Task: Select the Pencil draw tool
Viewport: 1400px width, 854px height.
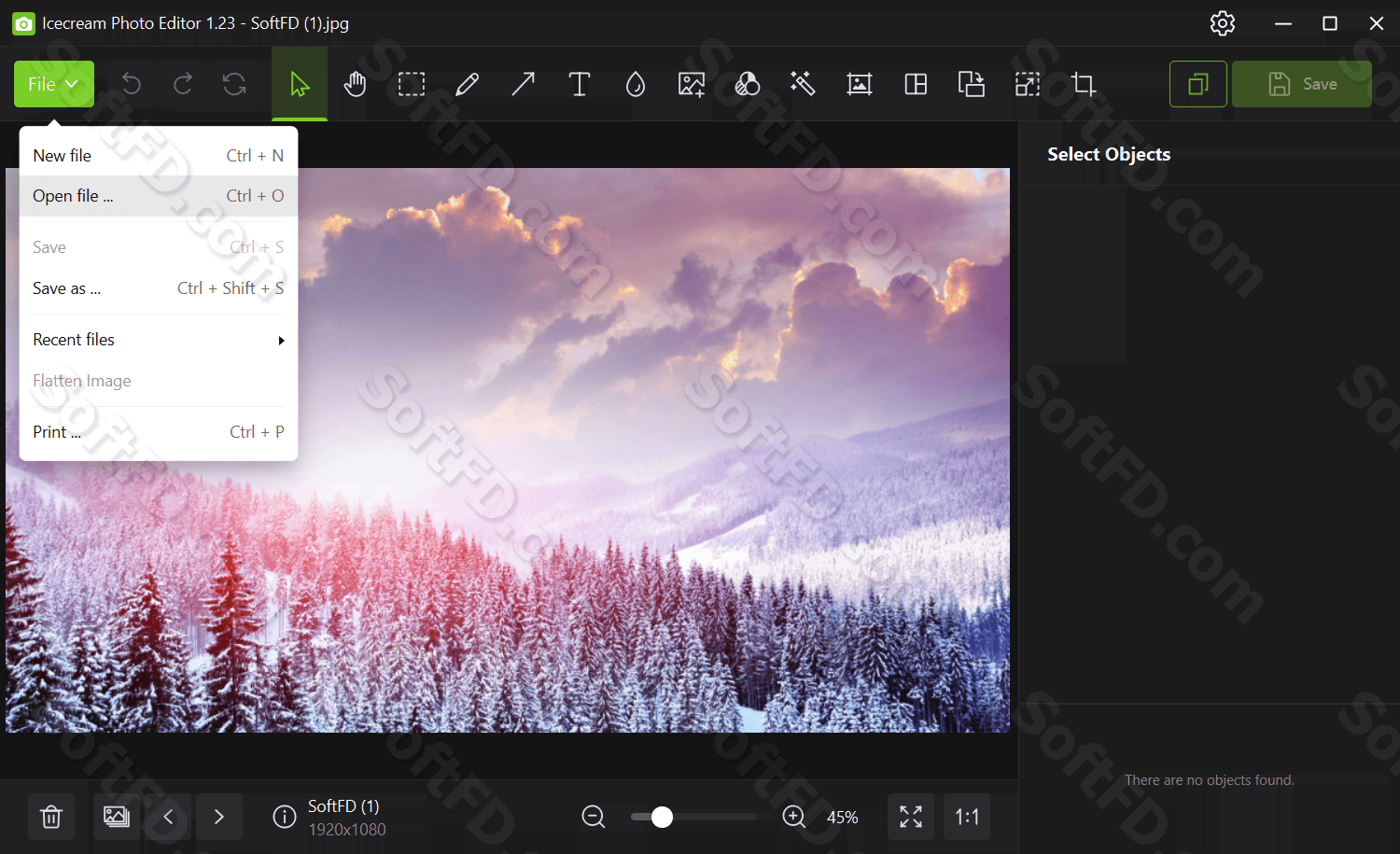Action: 467,84
